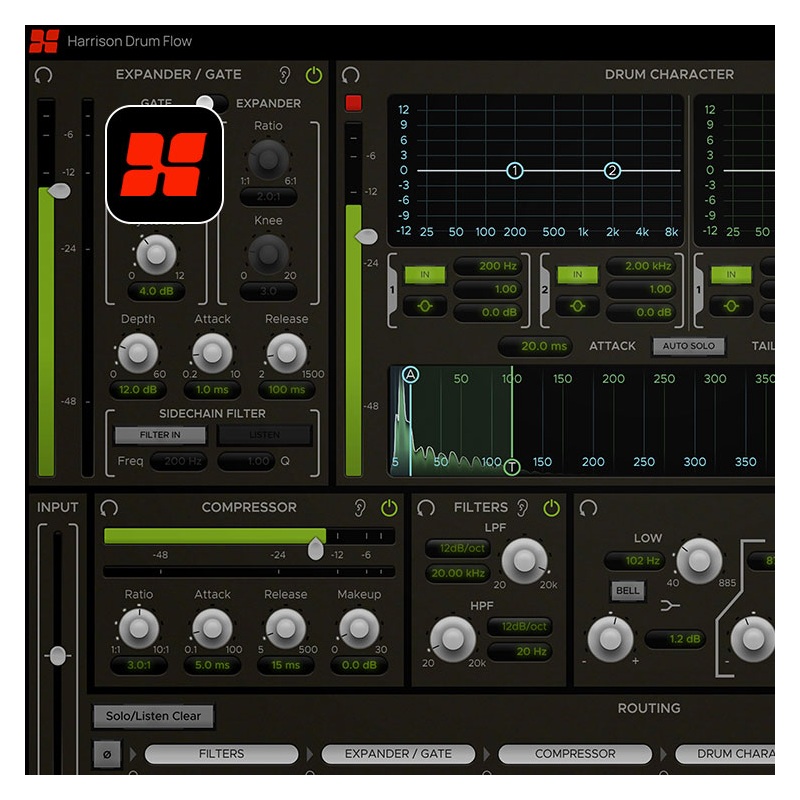Click the Filters headphone solo icon
The image size is (800, 800).
point(426,508)
